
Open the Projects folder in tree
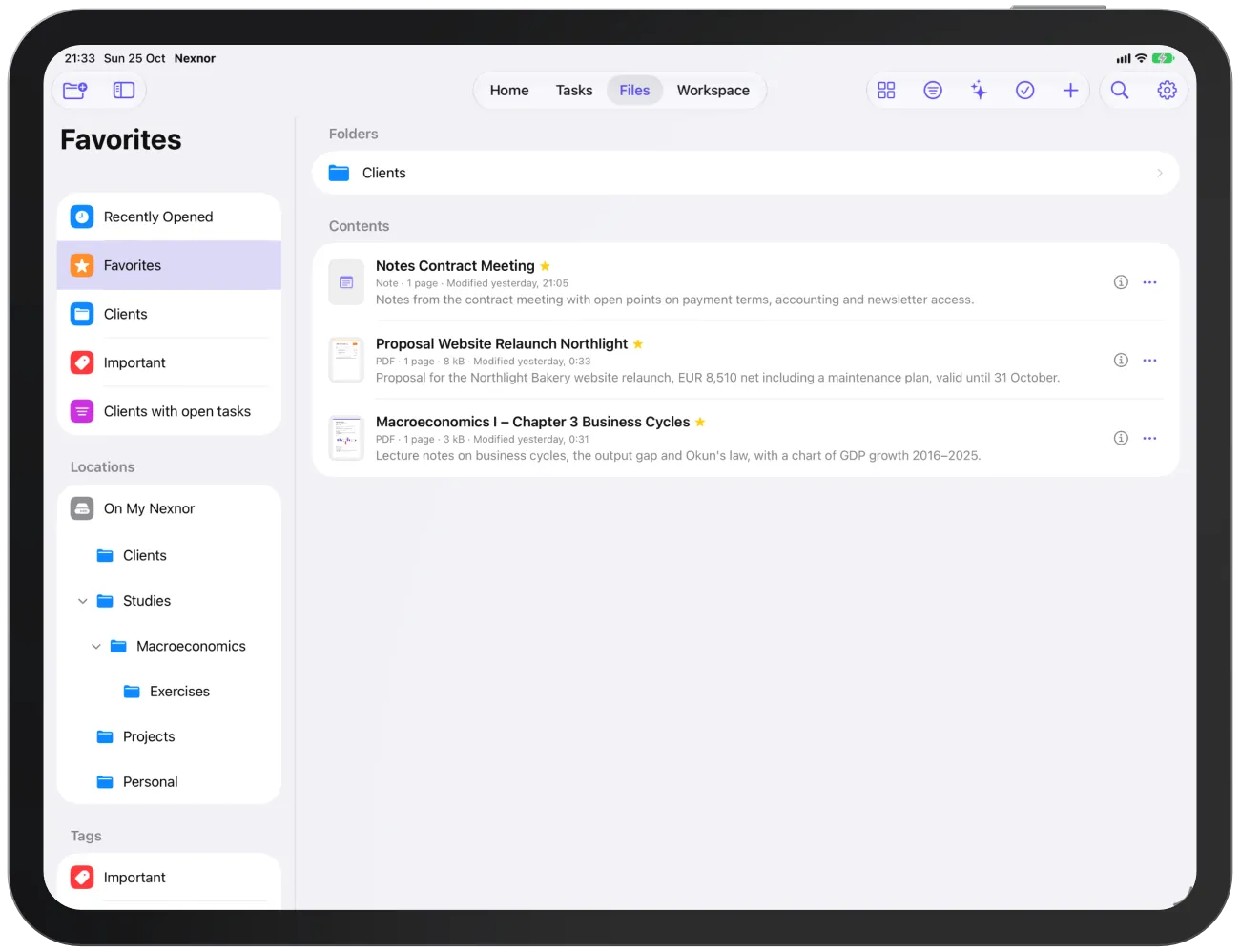pos(169,737)
